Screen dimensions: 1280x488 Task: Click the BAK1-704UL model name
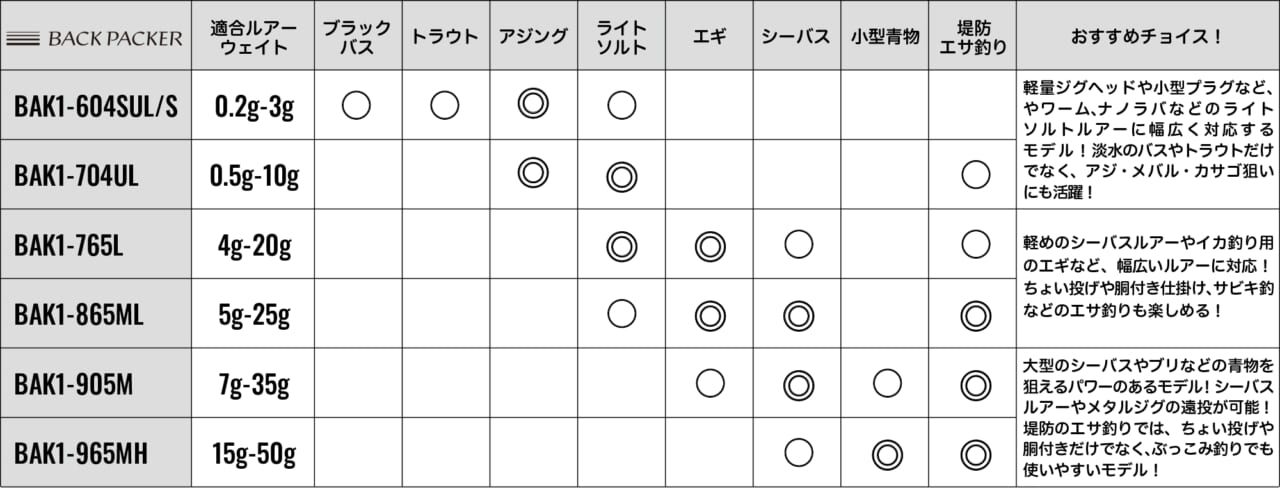click(76, 176)
